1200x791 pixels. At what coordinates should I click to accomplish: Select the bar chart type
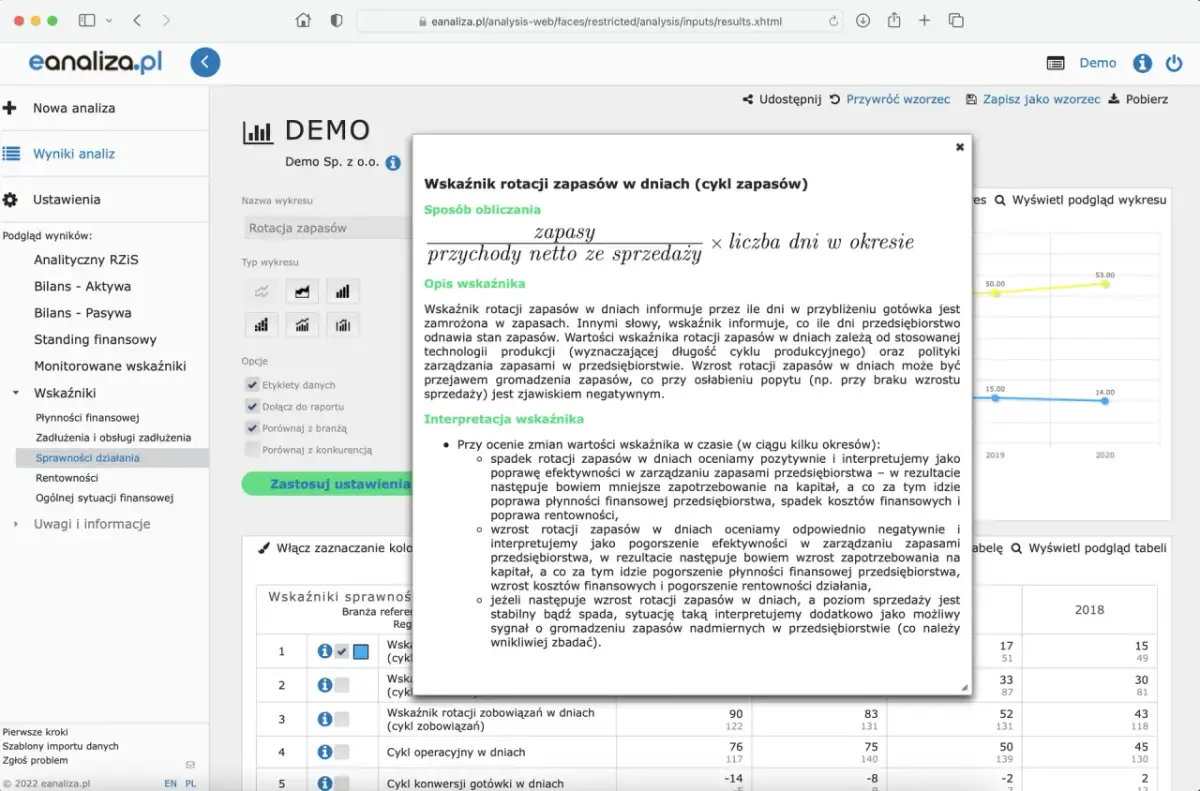point(343,290)
